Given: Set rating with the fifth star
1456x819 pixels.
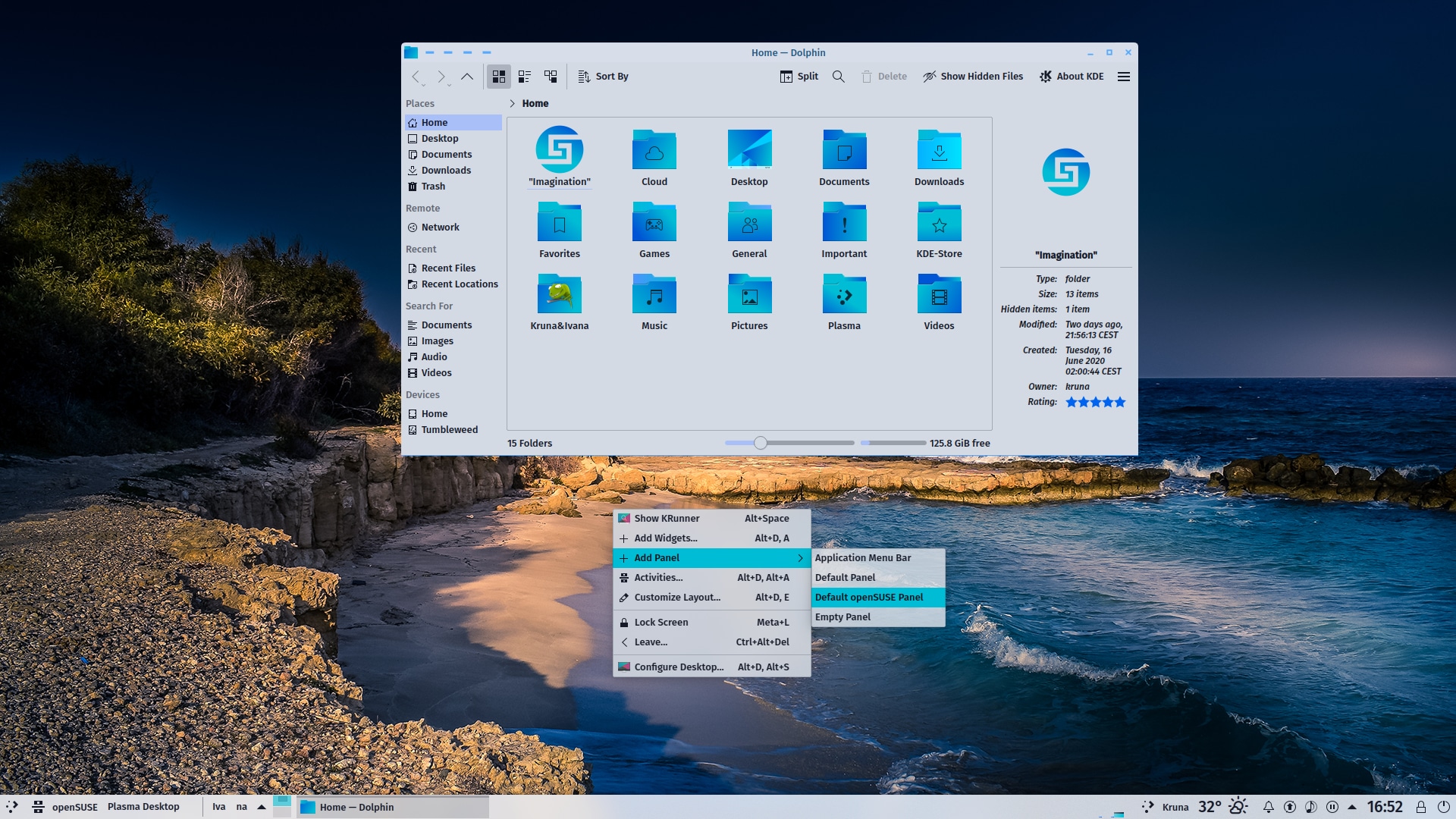Looking at the screenshot, I should click(x=1120, y=402).
